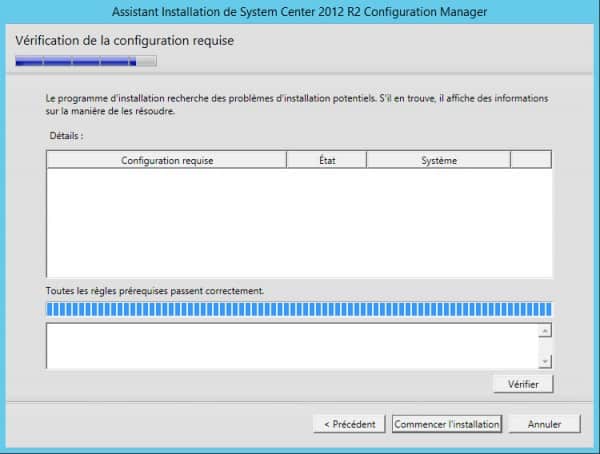Click the Détails label
600x454 pixels.
(x=65, y=134)
